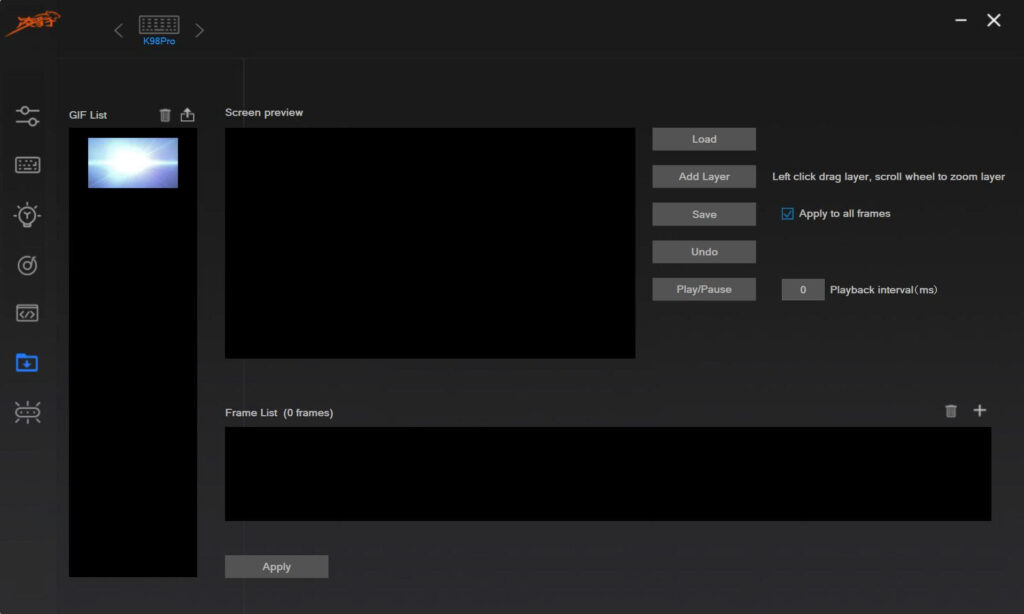Delete the selected GIF from GIF List
Viewport: 1024px width, 614px height.
coord(165,115)
